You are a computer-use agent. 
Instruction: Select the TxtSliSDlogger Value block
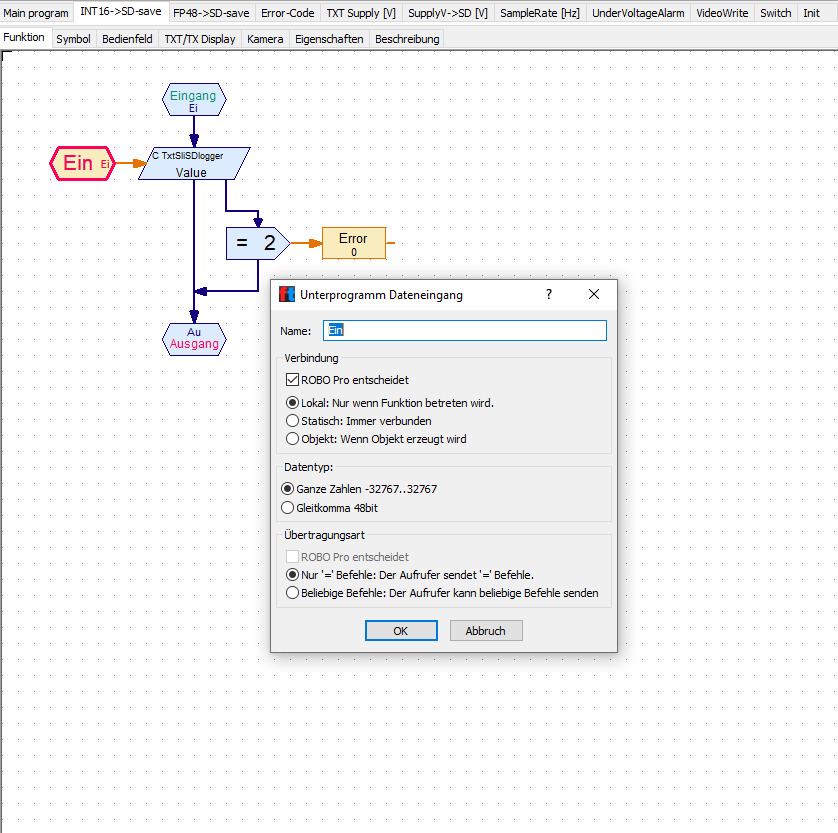pos(194,164)
